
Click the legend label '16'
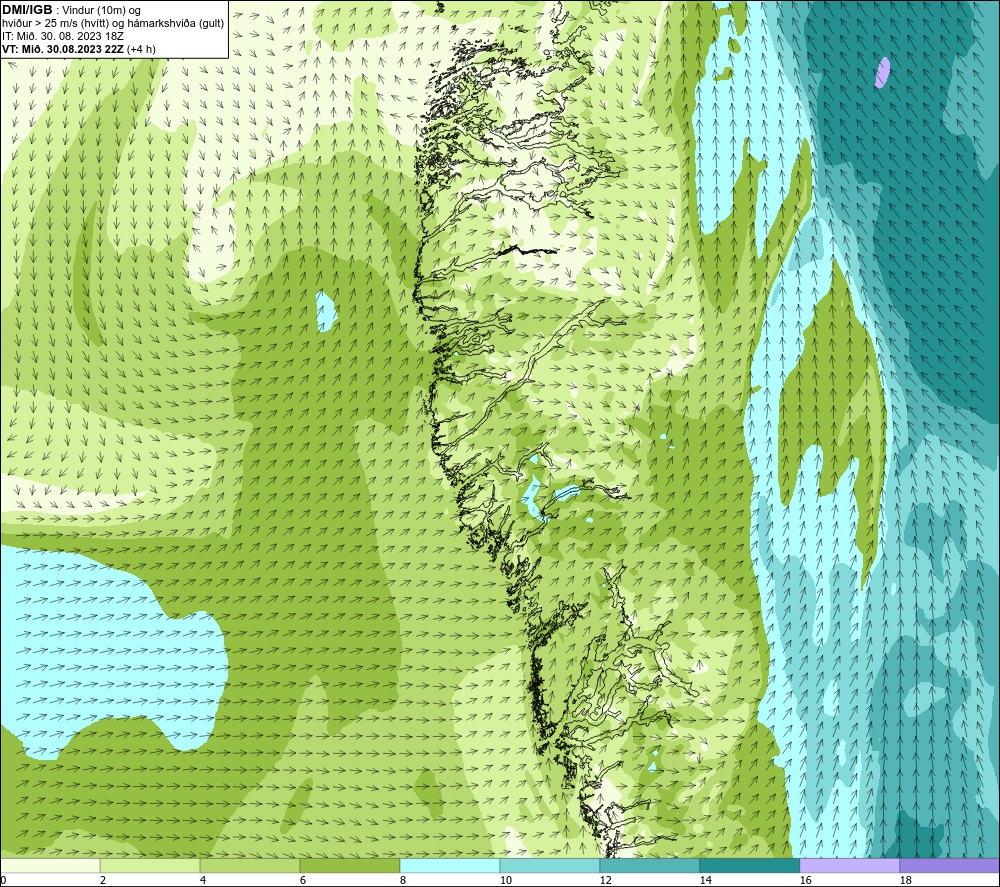[x=805, y=880]
